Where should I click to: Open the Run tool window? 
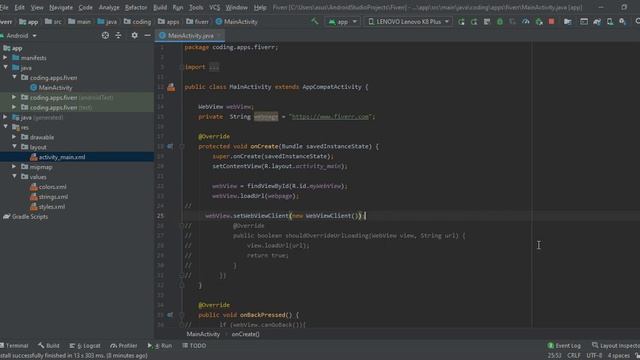(x=160, y=346)
